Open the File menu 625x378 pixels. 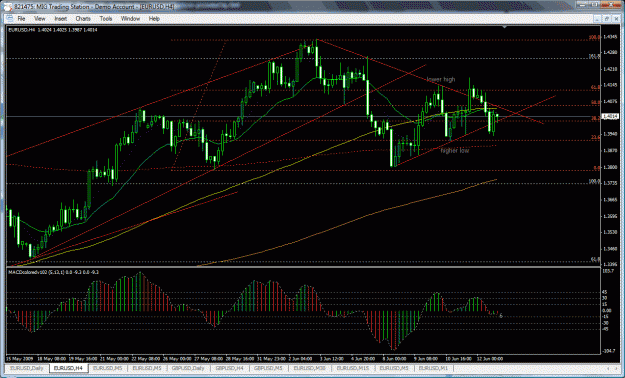(x=21, y=19)
